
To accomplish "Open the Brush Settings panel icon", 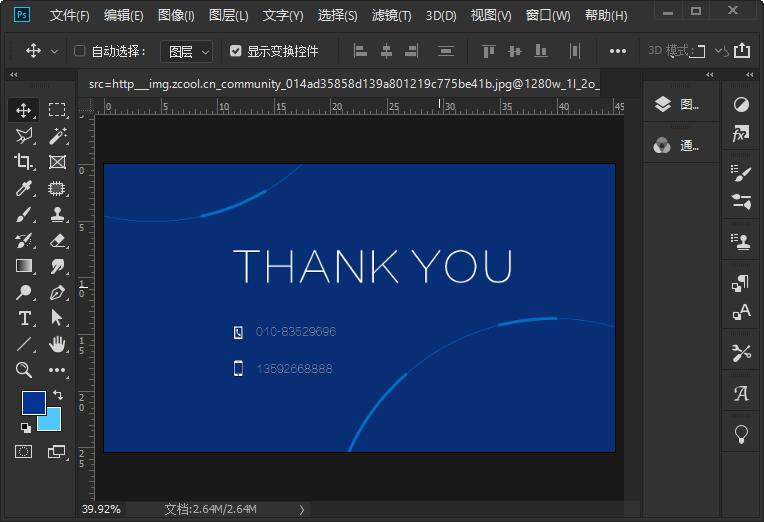I will click(x=741, y=173).
